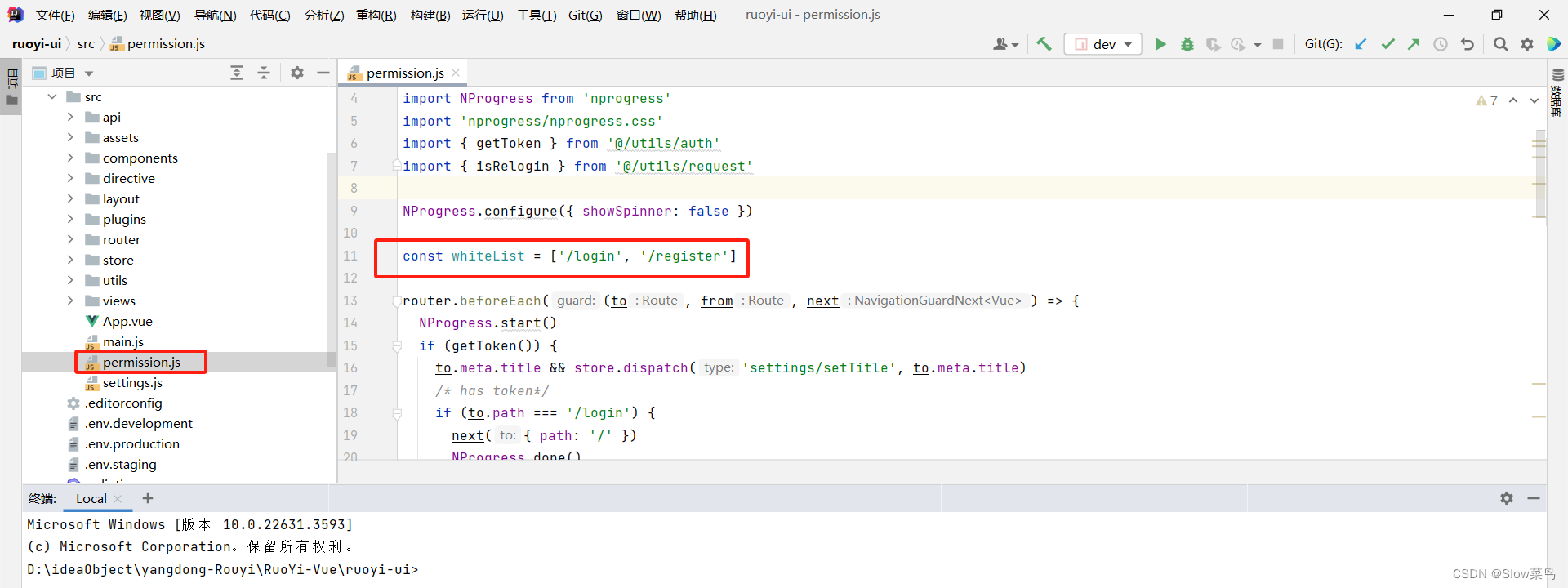Click the terminal command prompt line
The height and width of the screenshot is (588, 1568).
coord(222,569)
